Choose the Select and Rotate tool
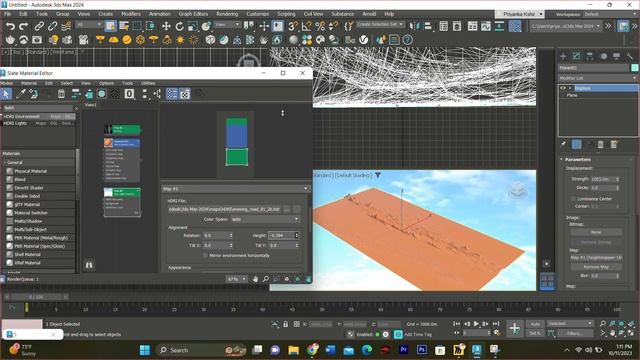The height and width of the screenshot is (360, 640). point(179,27)
